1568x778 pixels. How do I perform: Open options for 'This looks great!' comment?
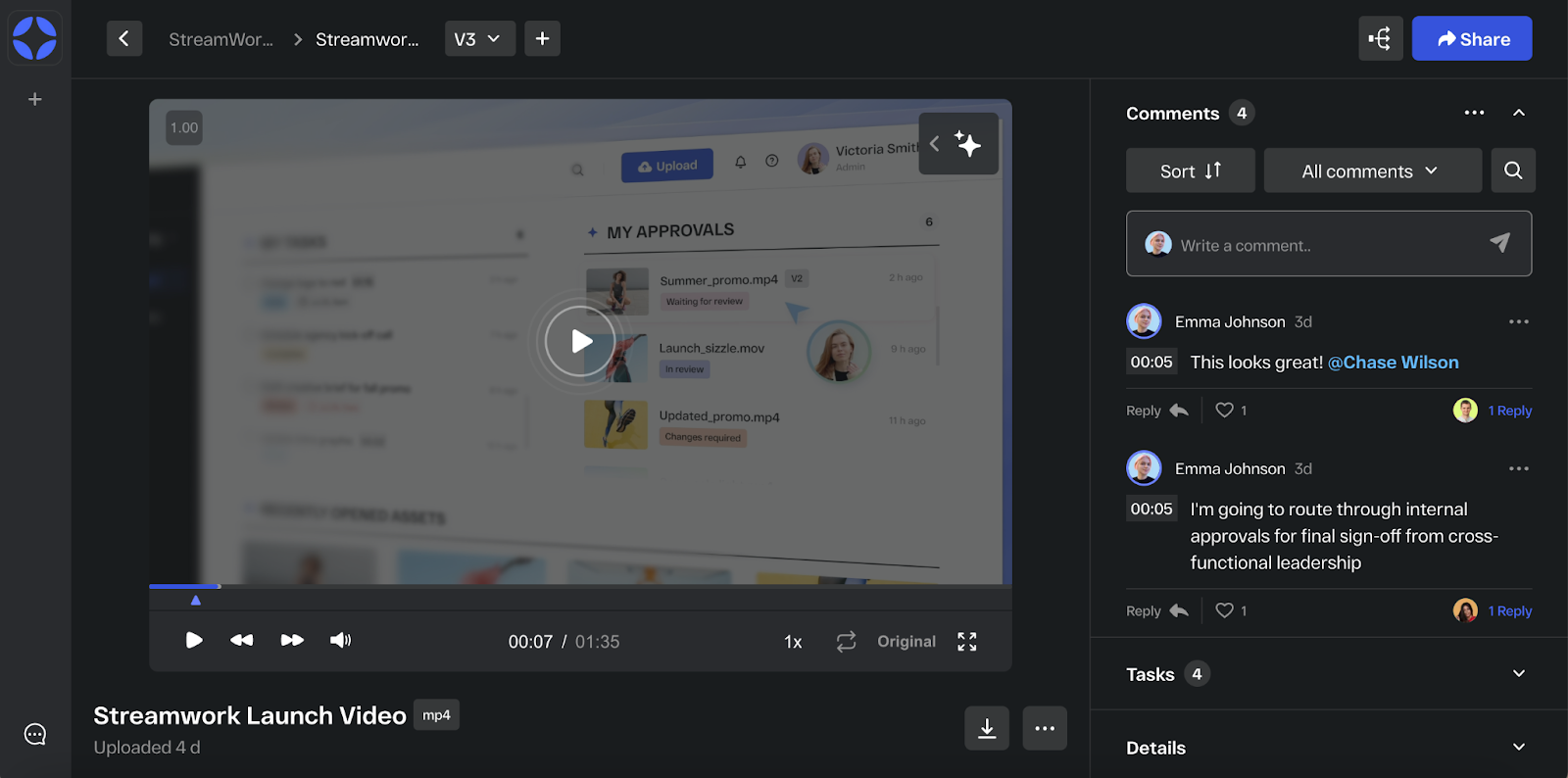click(x=1519, y=321)
